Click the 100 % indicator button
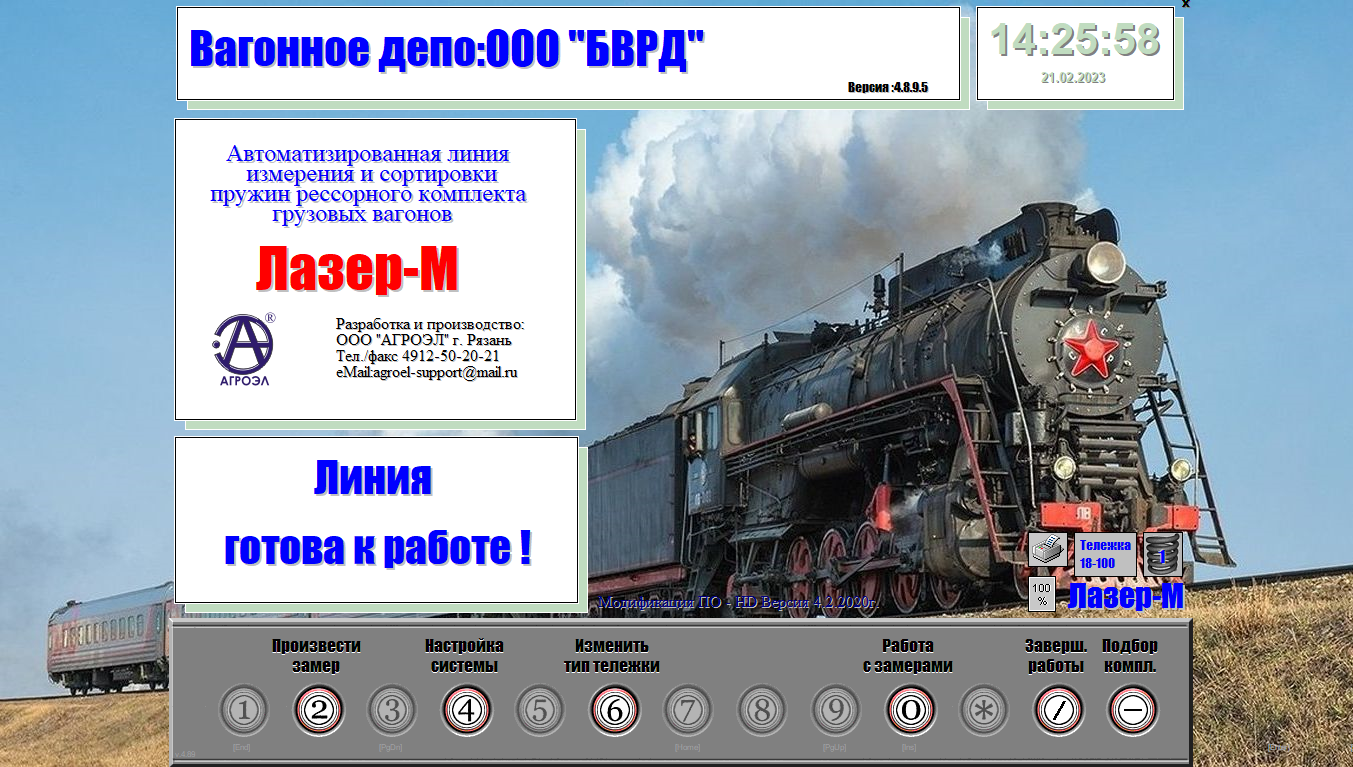This screenshot has width=1353, height=767. tap(1042, 594)
